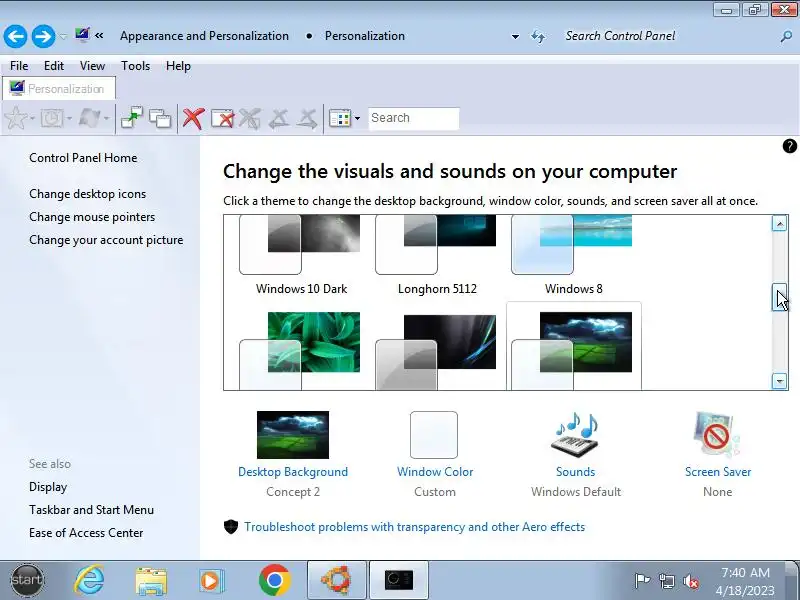Screen dimensions: 800x600
Task: Go back with the blue back arrow
Action: (15, 36)
